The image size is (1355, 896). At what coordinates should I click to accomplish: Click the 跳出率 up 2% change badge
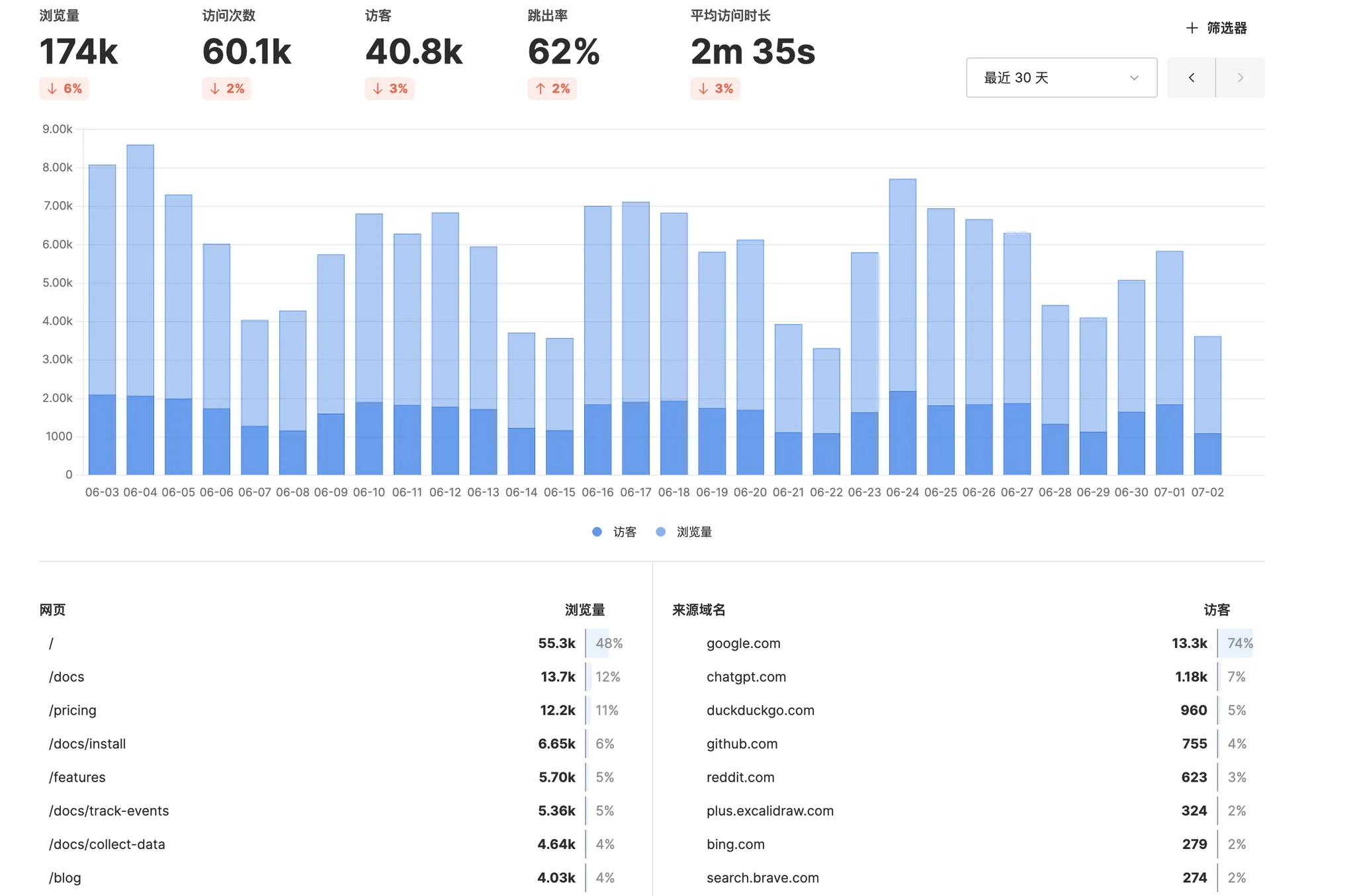552,89
